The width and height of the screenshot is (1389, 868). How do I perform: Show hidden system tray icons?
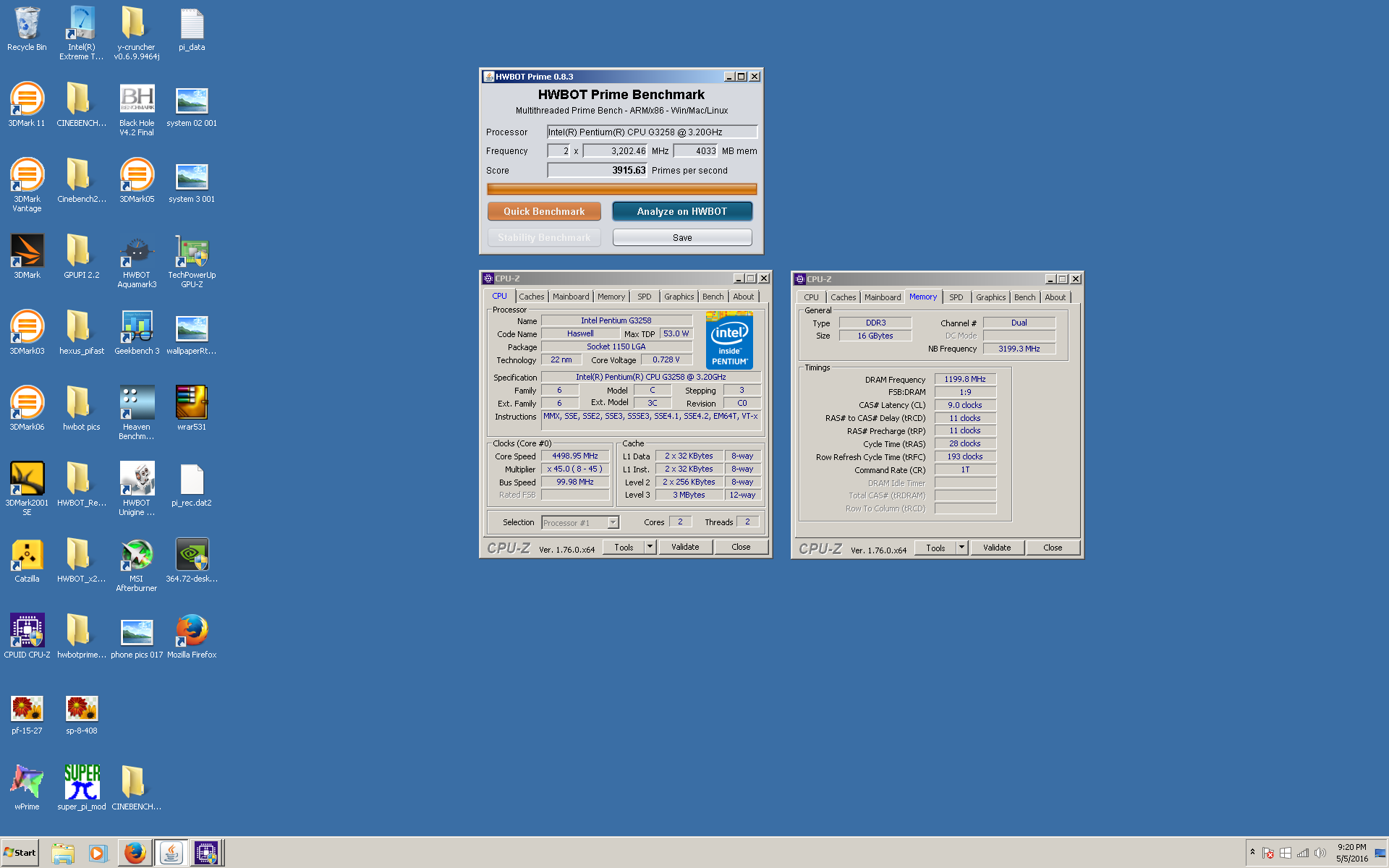[1252, 852]
